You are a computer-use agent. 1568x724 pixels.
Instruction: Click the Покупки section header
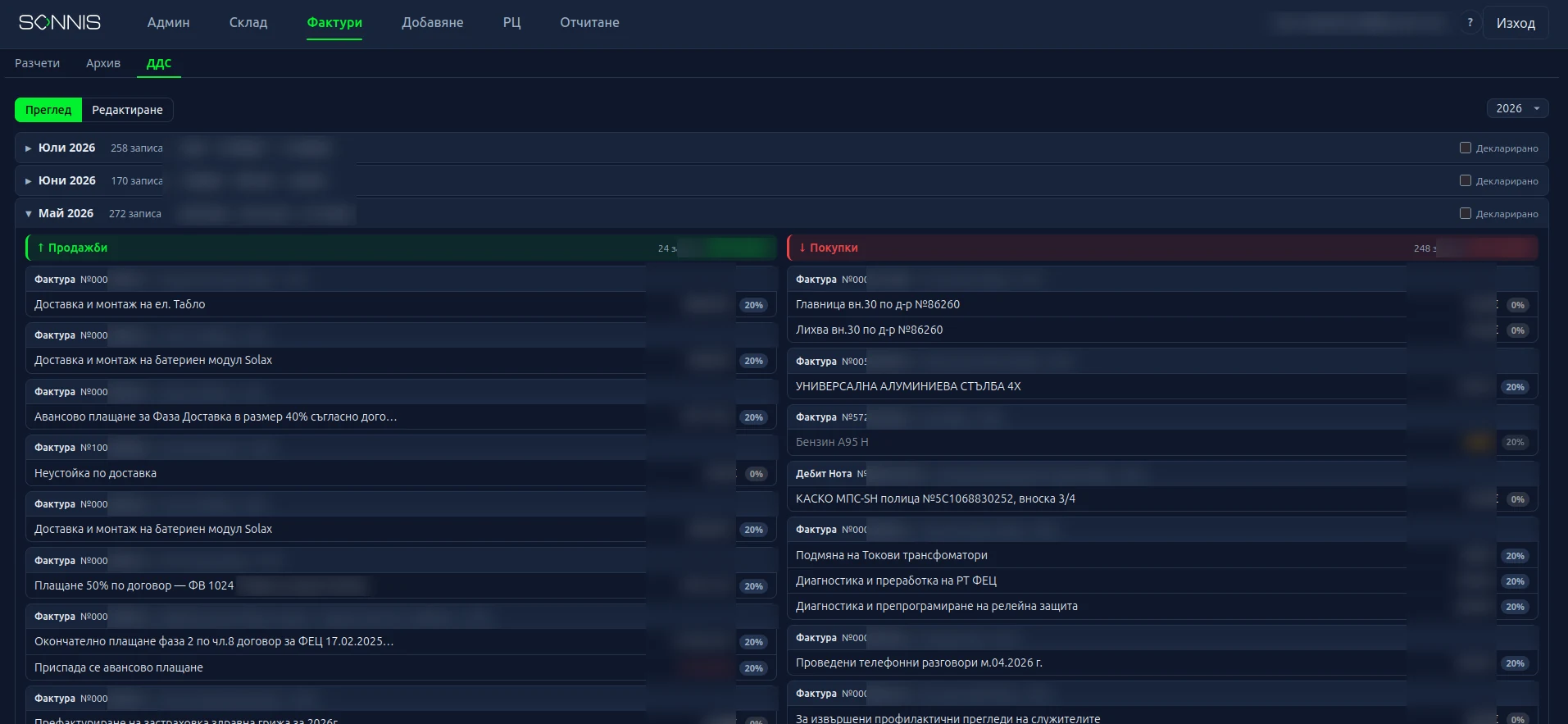tap(1162, 248)
